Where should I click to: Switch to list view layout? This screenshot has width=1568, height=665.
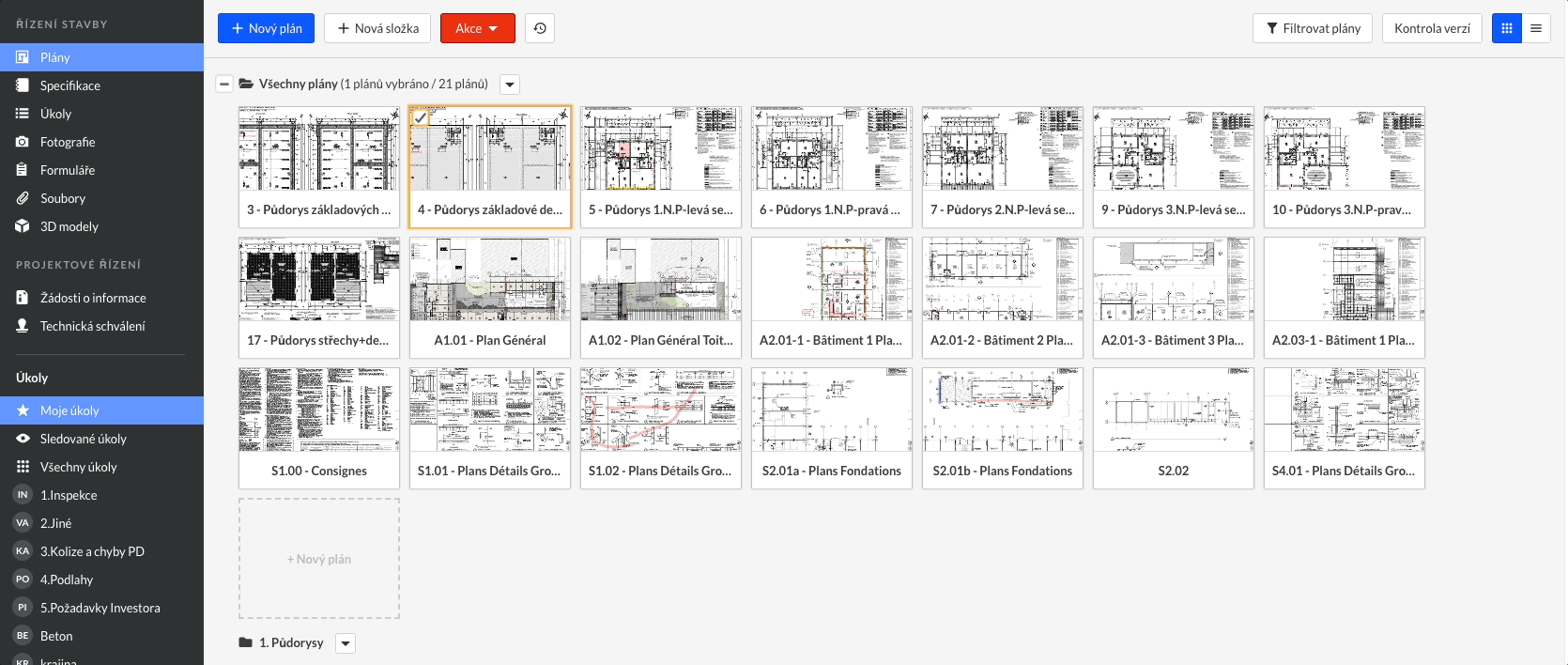coord(1536,28)
